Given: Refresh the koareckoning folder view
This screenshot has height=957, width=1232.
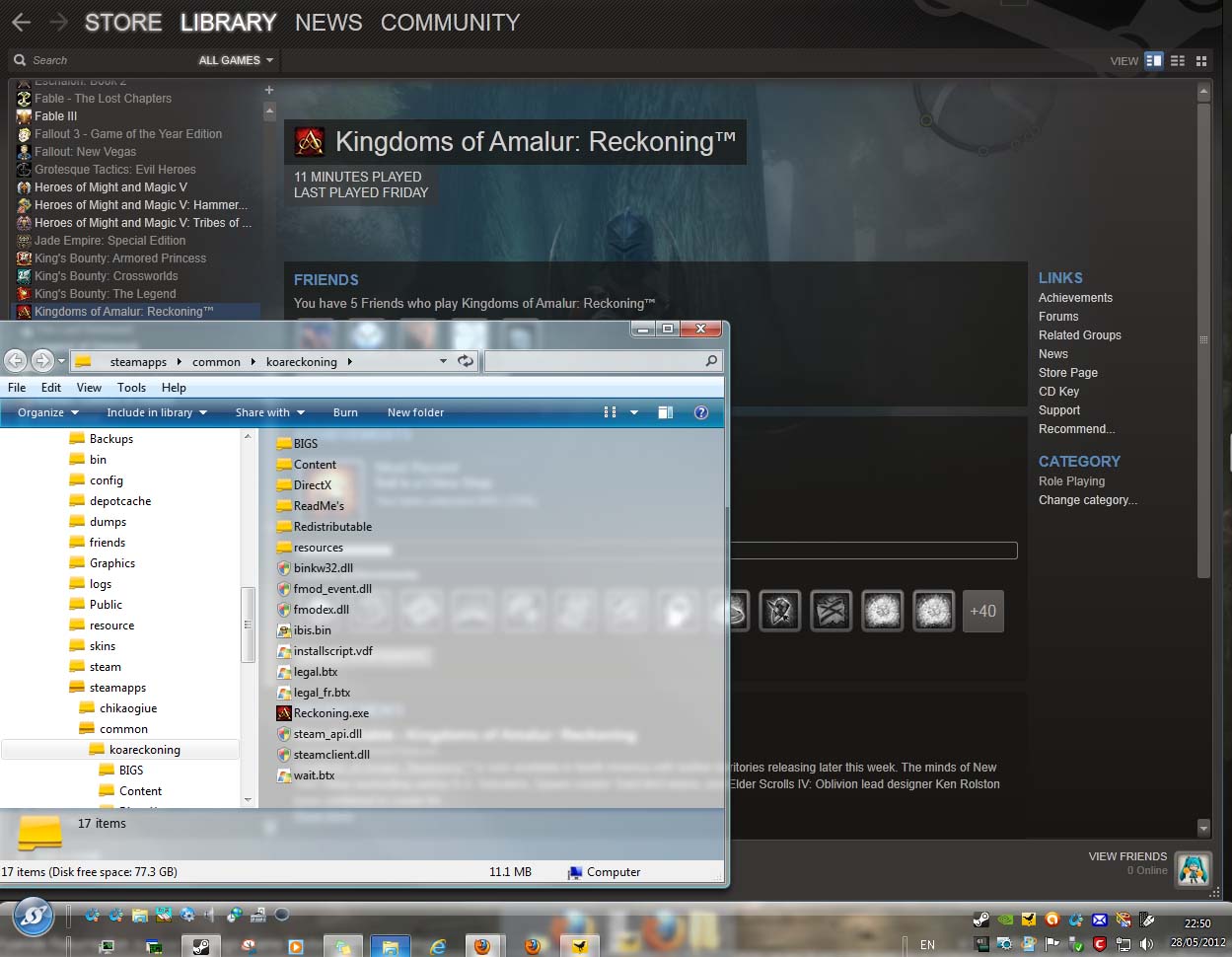Looking at the screenshot, I should pyautogui.click(x=466, y=361).
